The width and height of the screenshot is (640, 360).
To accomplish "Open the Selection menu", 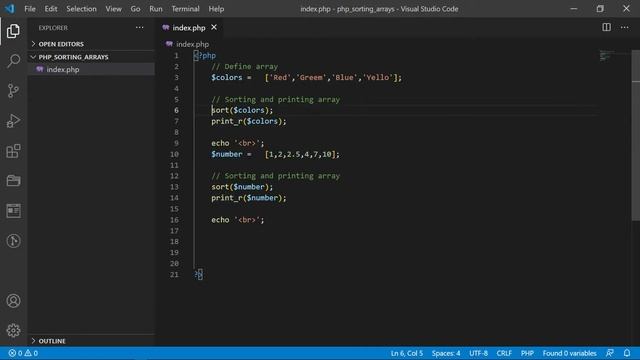I will (x=81, y=9).
